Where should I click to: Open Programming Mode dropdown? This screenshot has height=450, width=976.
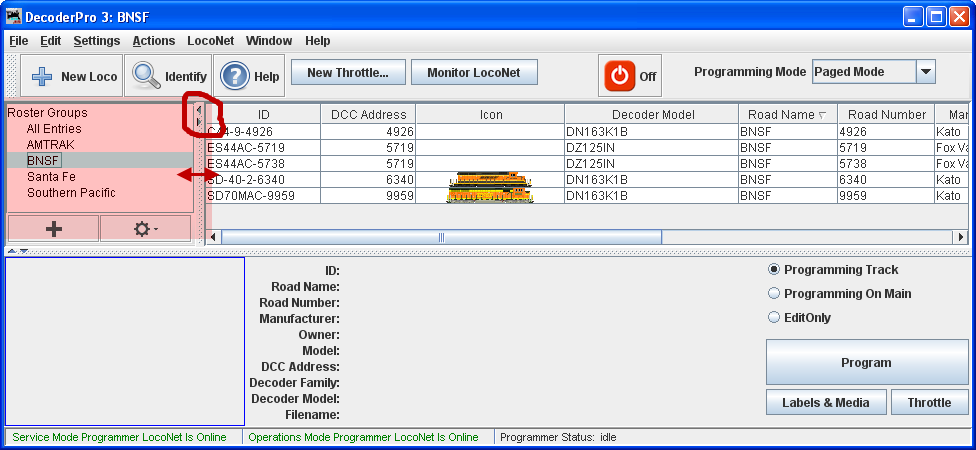point(926,72)
